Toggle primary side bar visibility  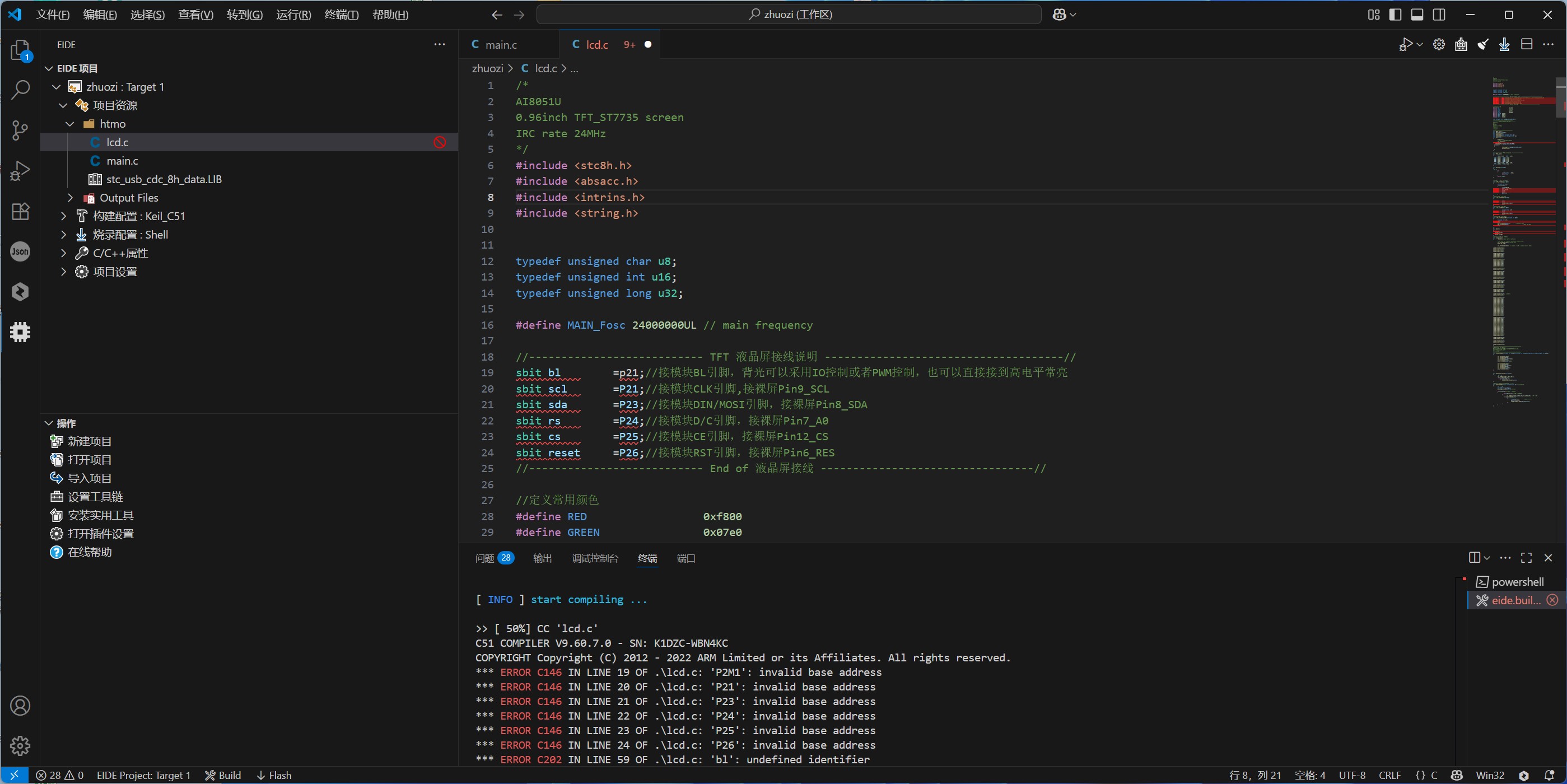pyautogui.click(x=1396, y=15)
